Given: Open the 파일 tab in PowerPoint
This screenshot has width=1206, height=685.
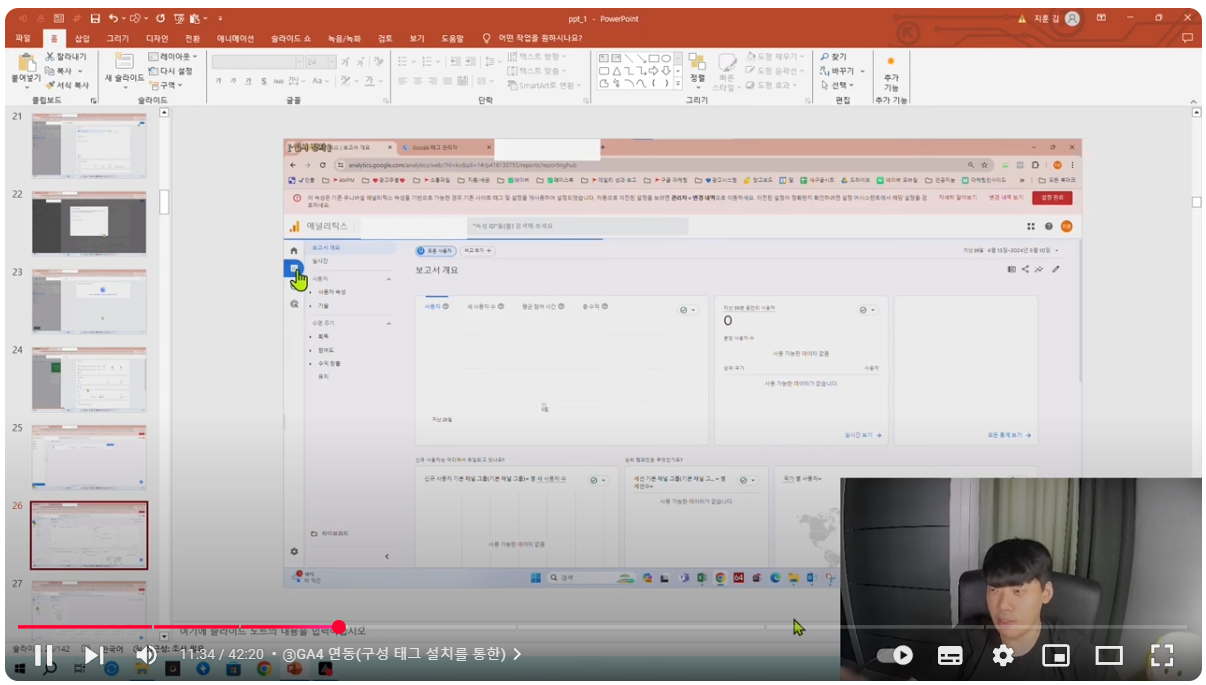Looking at the screenshot, I should pyautogui.click(x=23, y=38).
